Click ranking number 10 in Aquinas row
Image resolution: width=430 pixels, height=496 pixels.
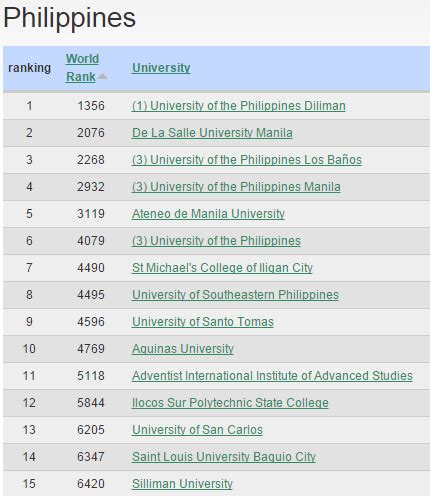point(29,349)
